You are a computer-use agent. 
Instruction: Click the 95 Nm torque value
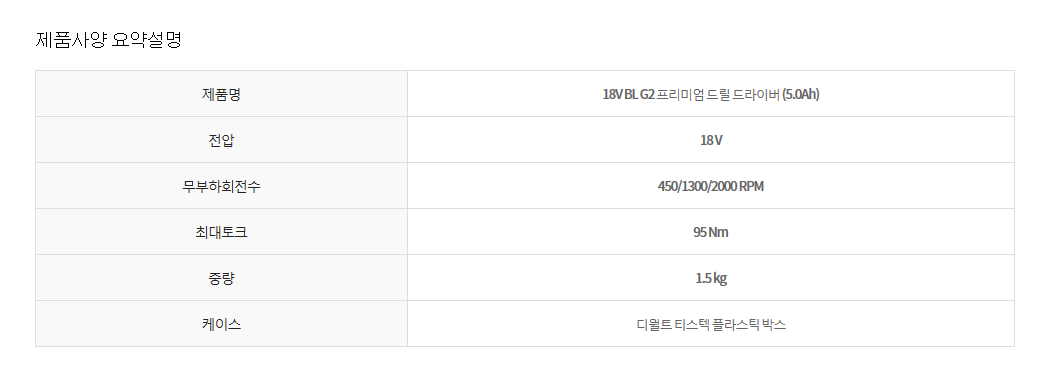point(711,232)
